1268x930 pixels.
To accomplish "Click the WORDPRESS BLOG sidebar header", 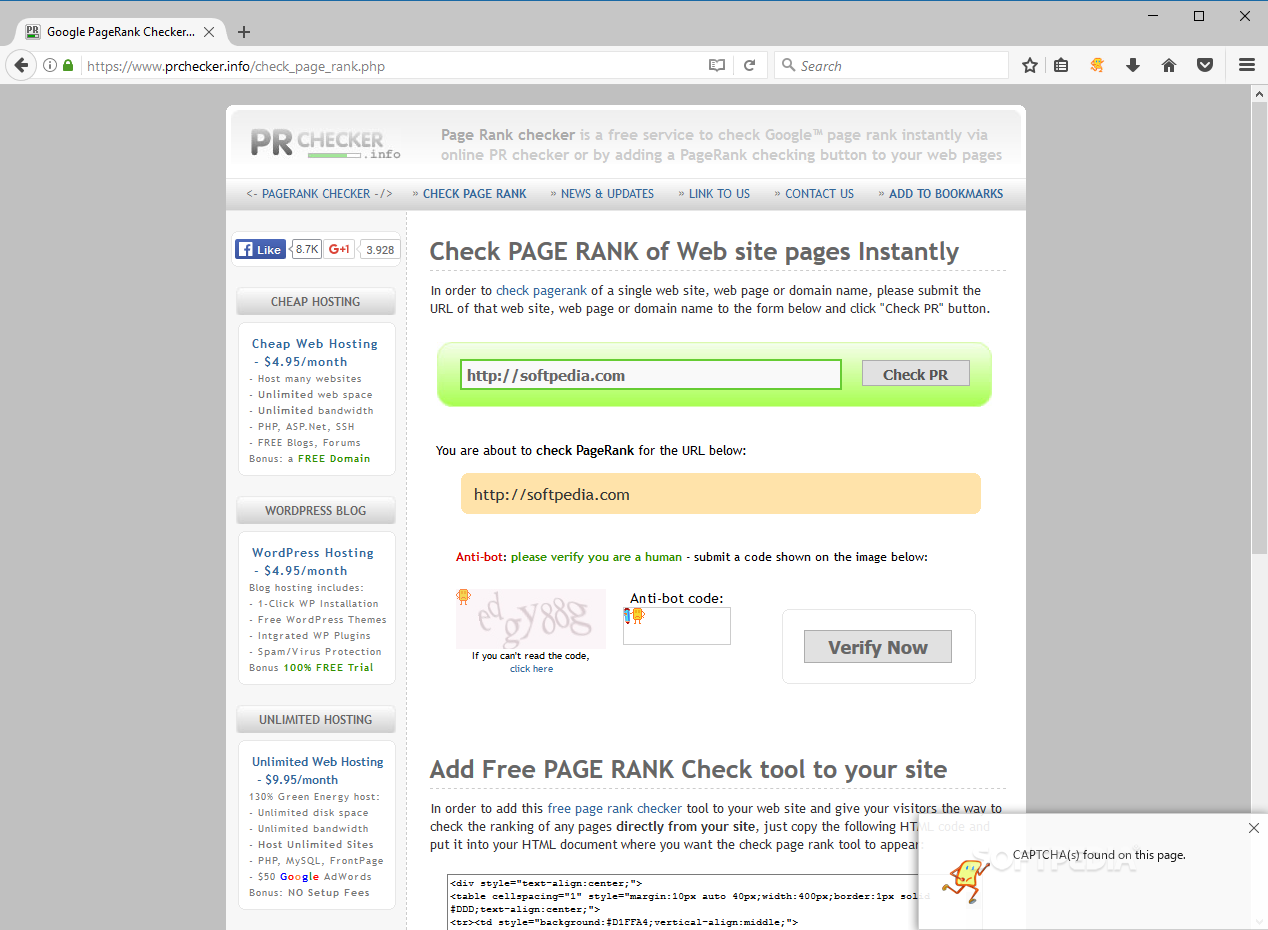I will (316, 511).
